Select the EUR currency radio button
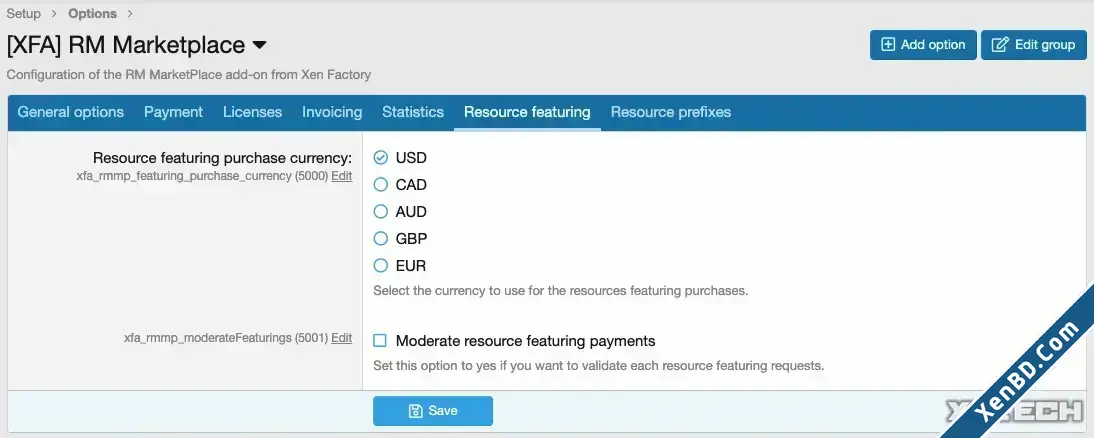Image resolution: width=1094 pixels, height=438 pixels. click(380, 266)
